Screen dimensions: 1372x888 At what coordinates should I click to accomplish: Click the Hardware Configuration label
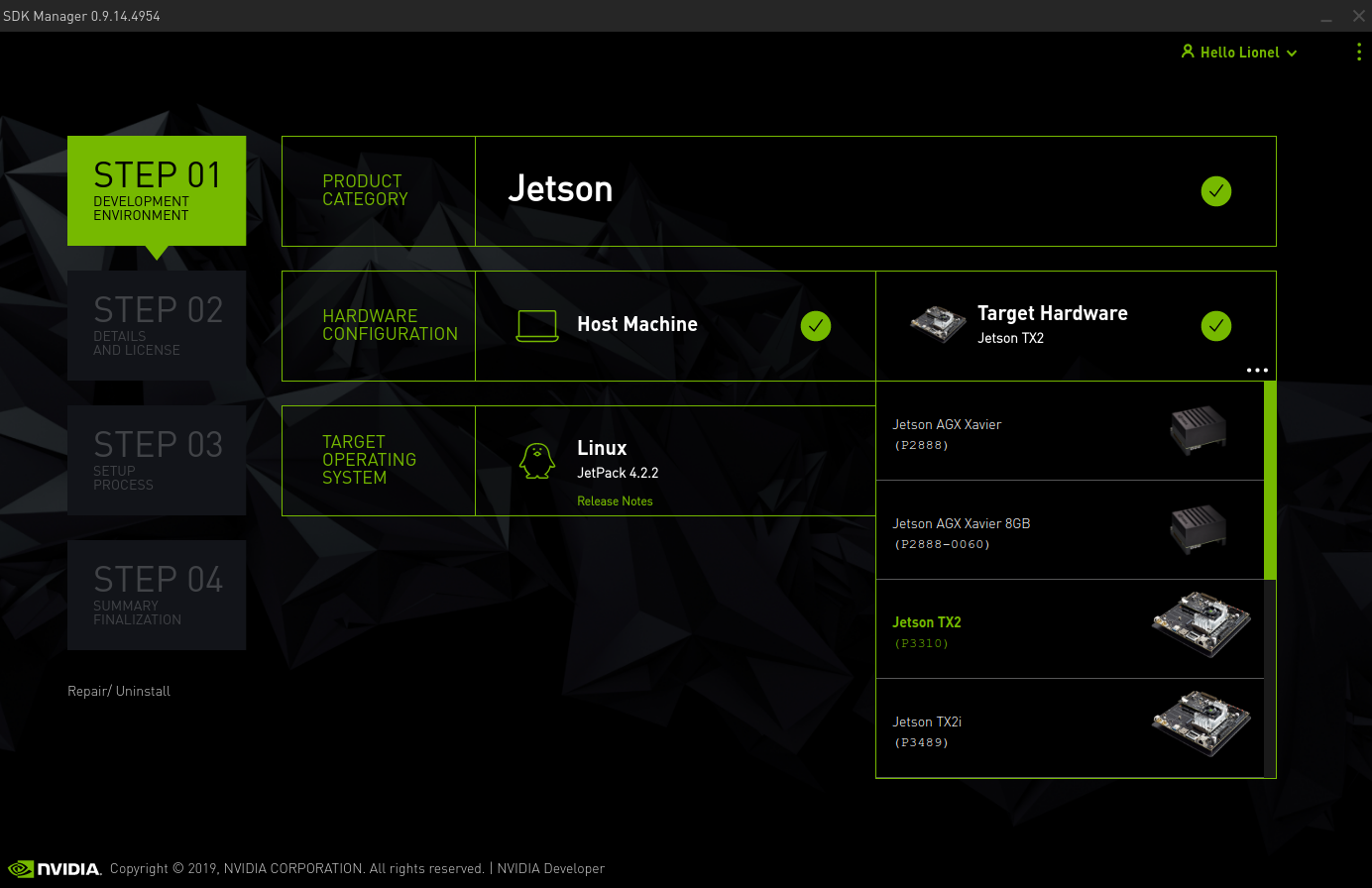pyautogui.click(x=390, y=325)
